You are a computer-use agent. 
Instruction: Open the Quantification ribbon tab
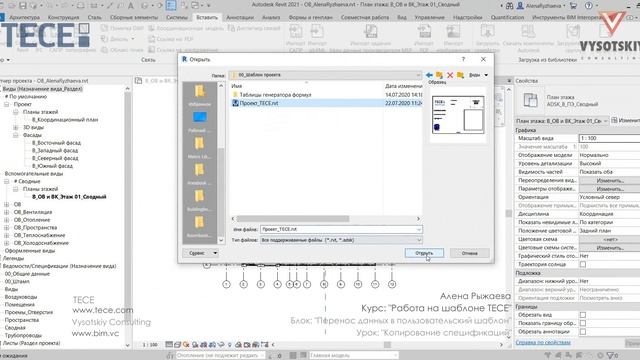[x=507, y=18]
